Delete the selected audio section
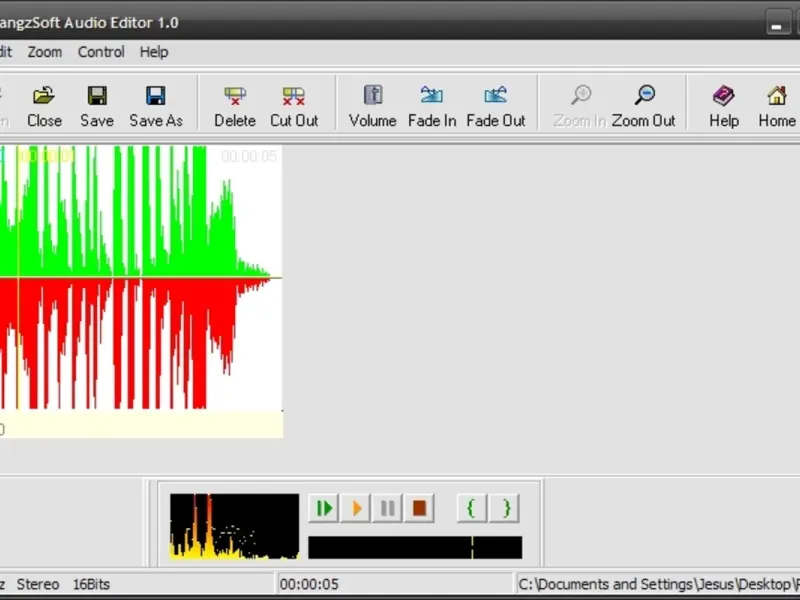This screenshot has height=600, width=800. point(235,106)
